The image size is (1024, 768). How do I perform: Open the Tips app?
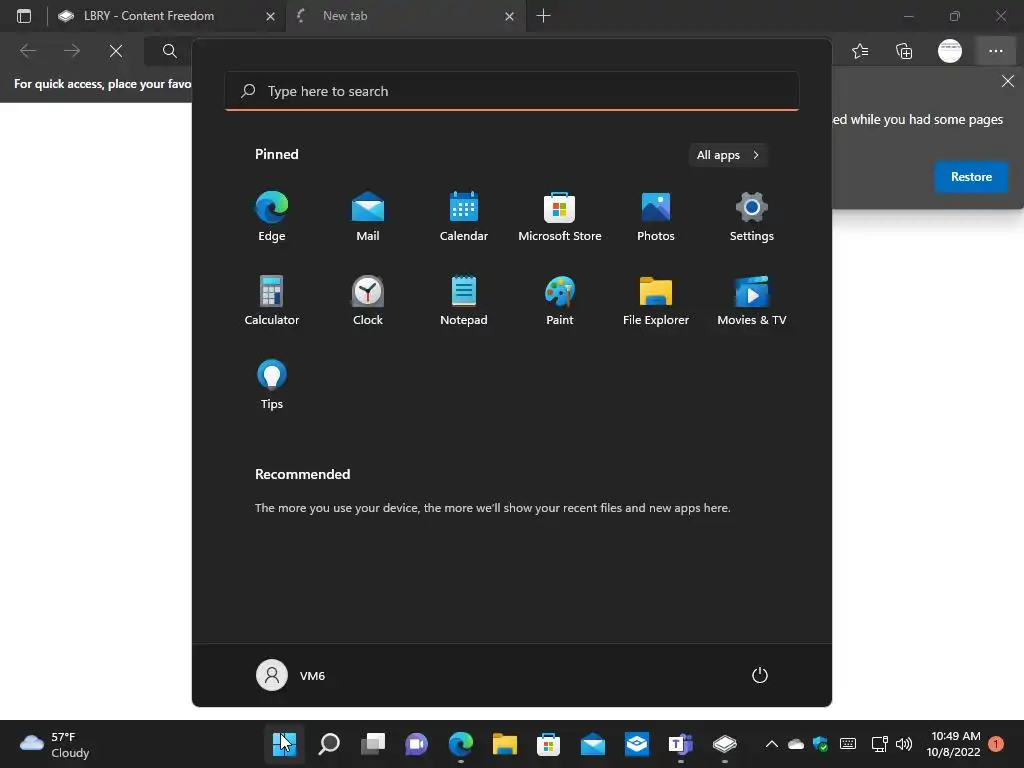(272, 385)
